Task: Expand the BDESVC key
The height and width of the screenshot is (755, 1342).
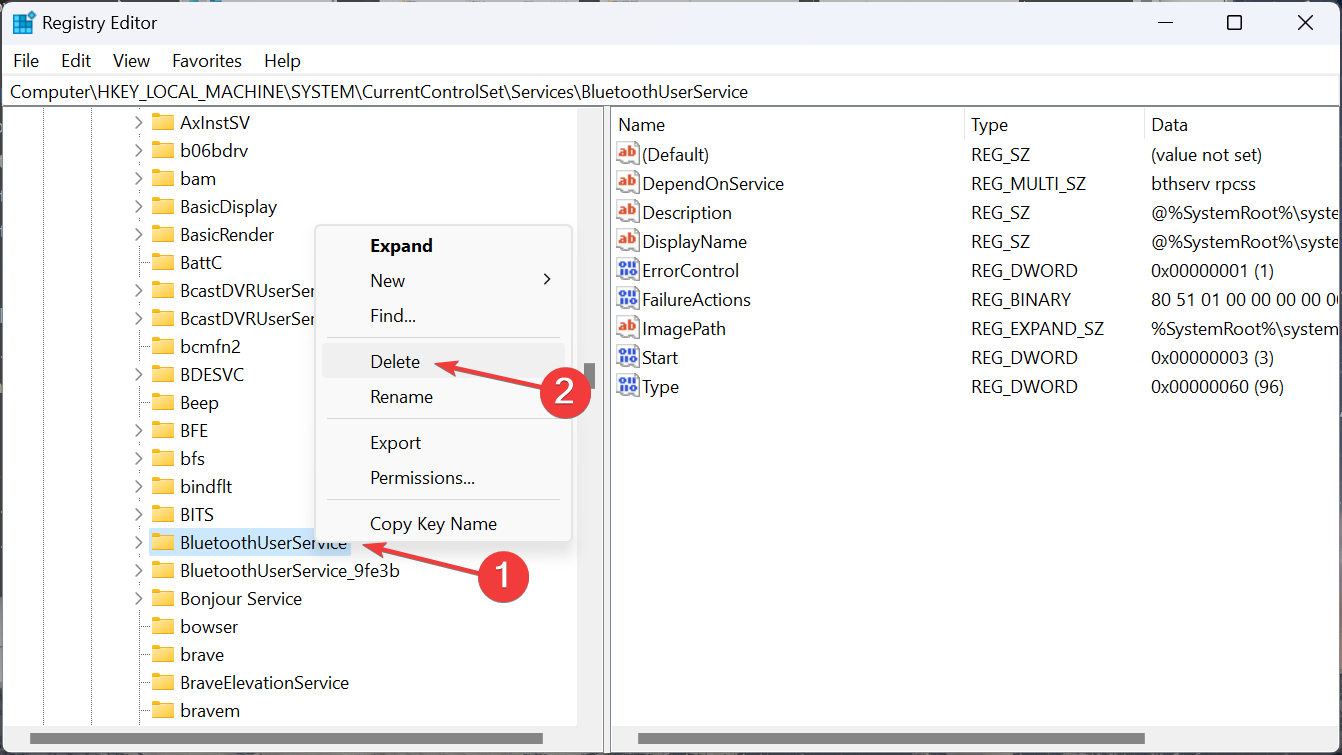Action: coord(138,375)
